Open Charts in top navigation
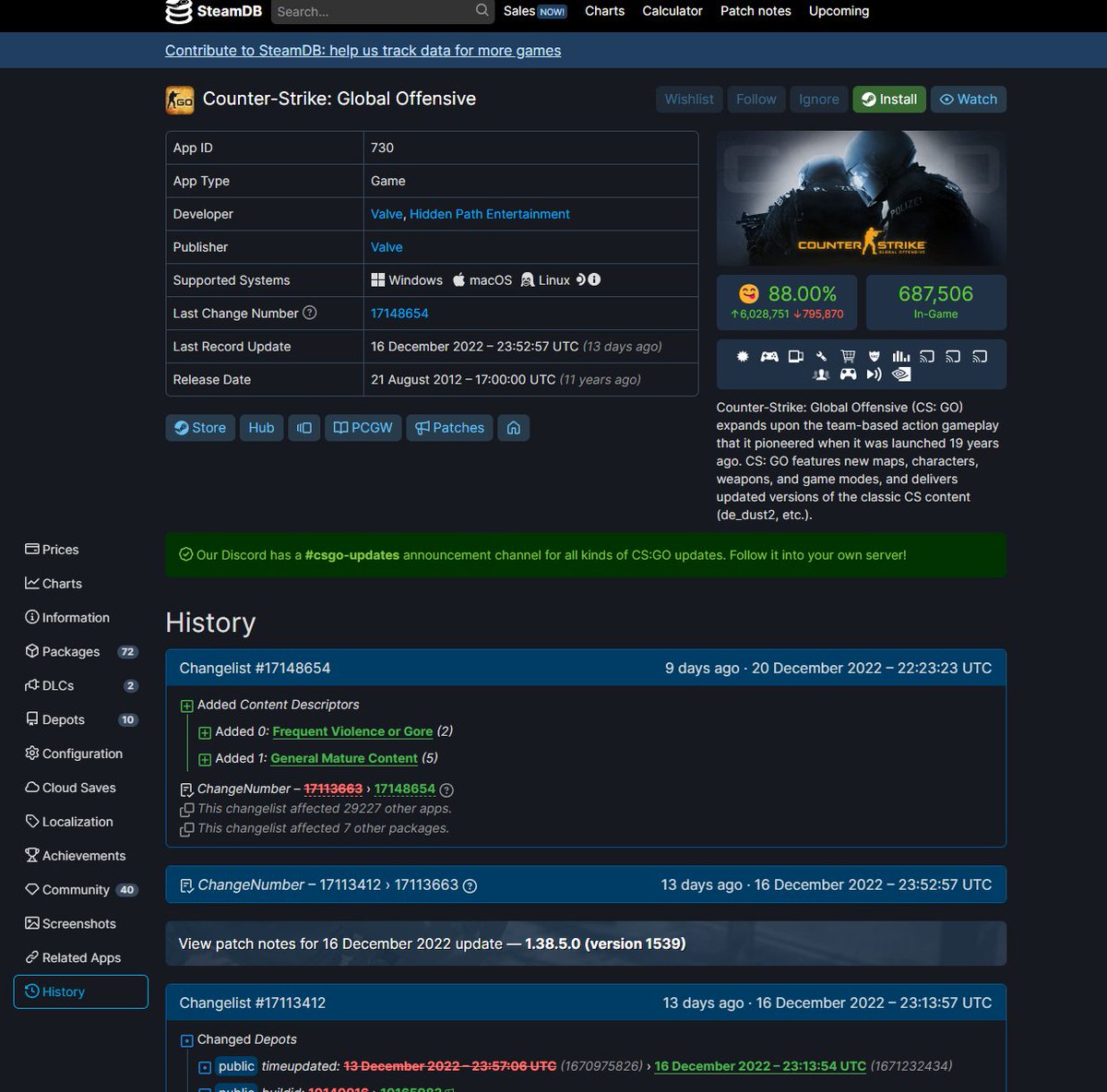This screenshot has height=1092, width=1107. coord(604,11)
